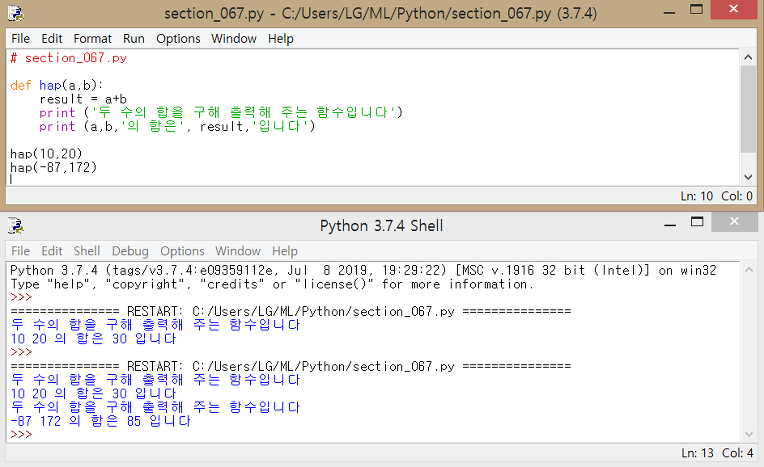Image resolution: width=764 pixels, height=467 pixels.
Task: Open the Shell menu in Python Shell
Action: (87, 251)
